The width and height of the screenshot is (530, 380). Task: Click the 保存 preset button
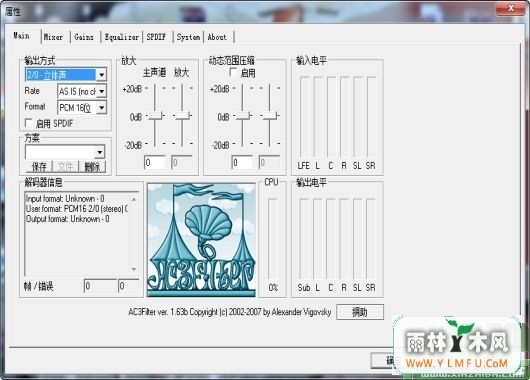[x=39, y=166]
